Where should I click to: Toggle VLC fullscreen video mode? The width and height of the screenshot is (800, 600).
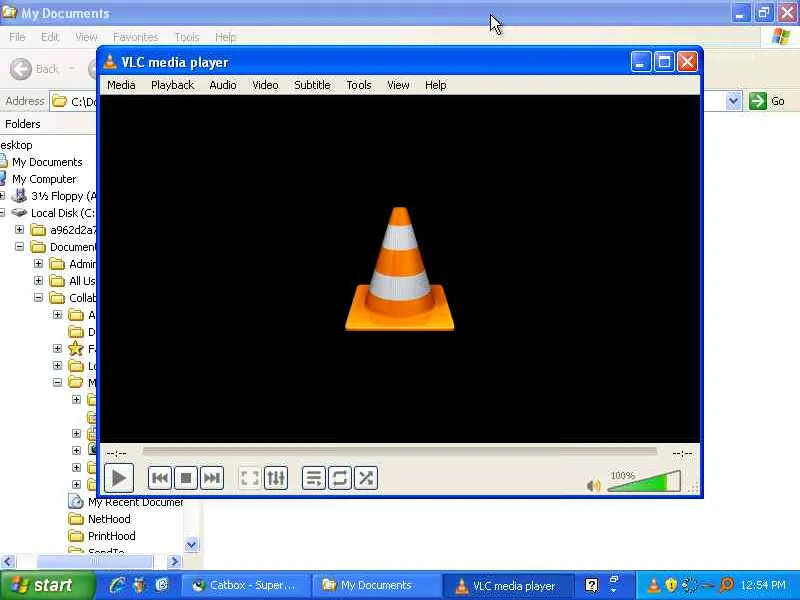250,478
